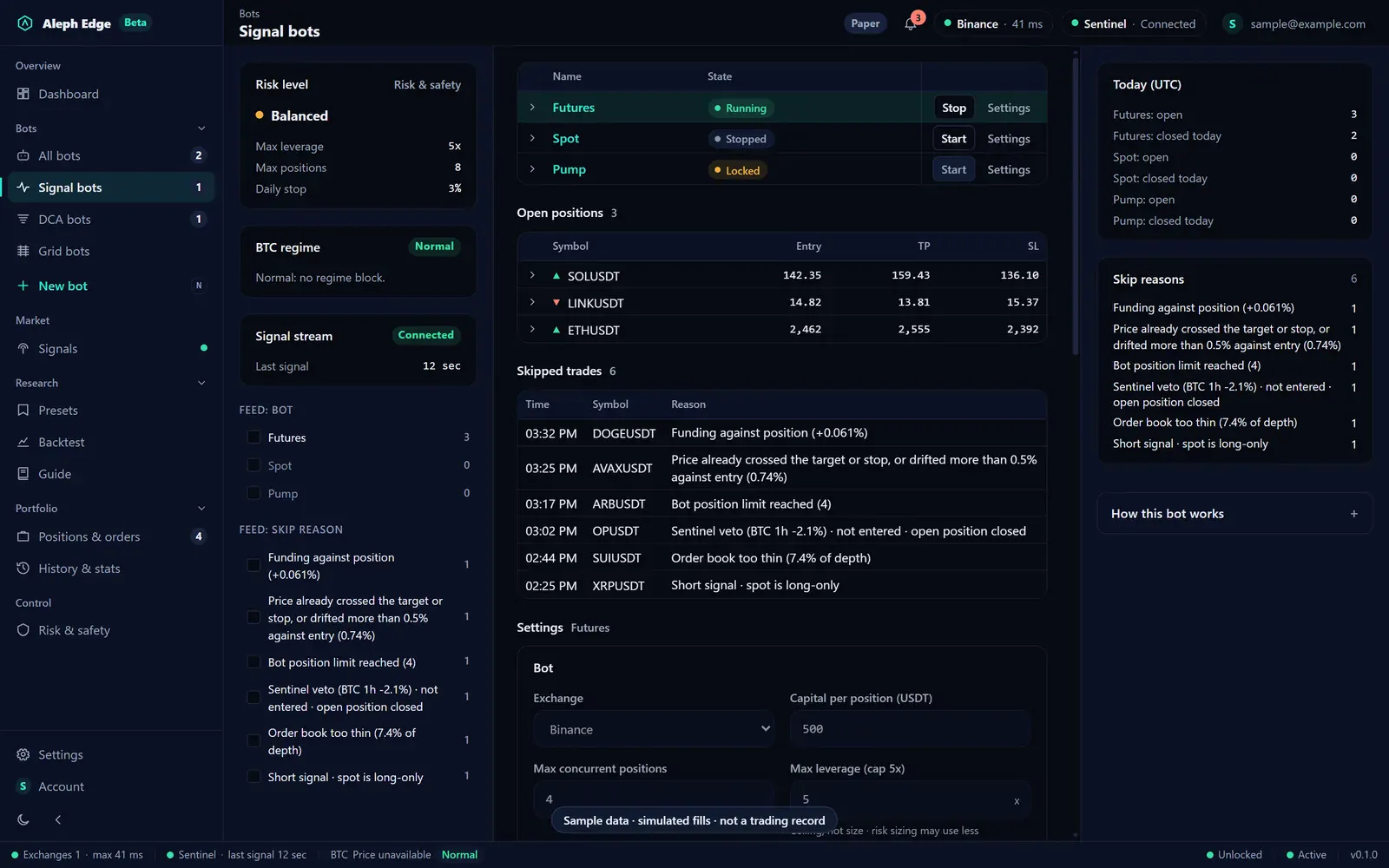Open Settings for the Pump bot
This screenshot has height=868, width=1389.
click(x=1009, y=170)
